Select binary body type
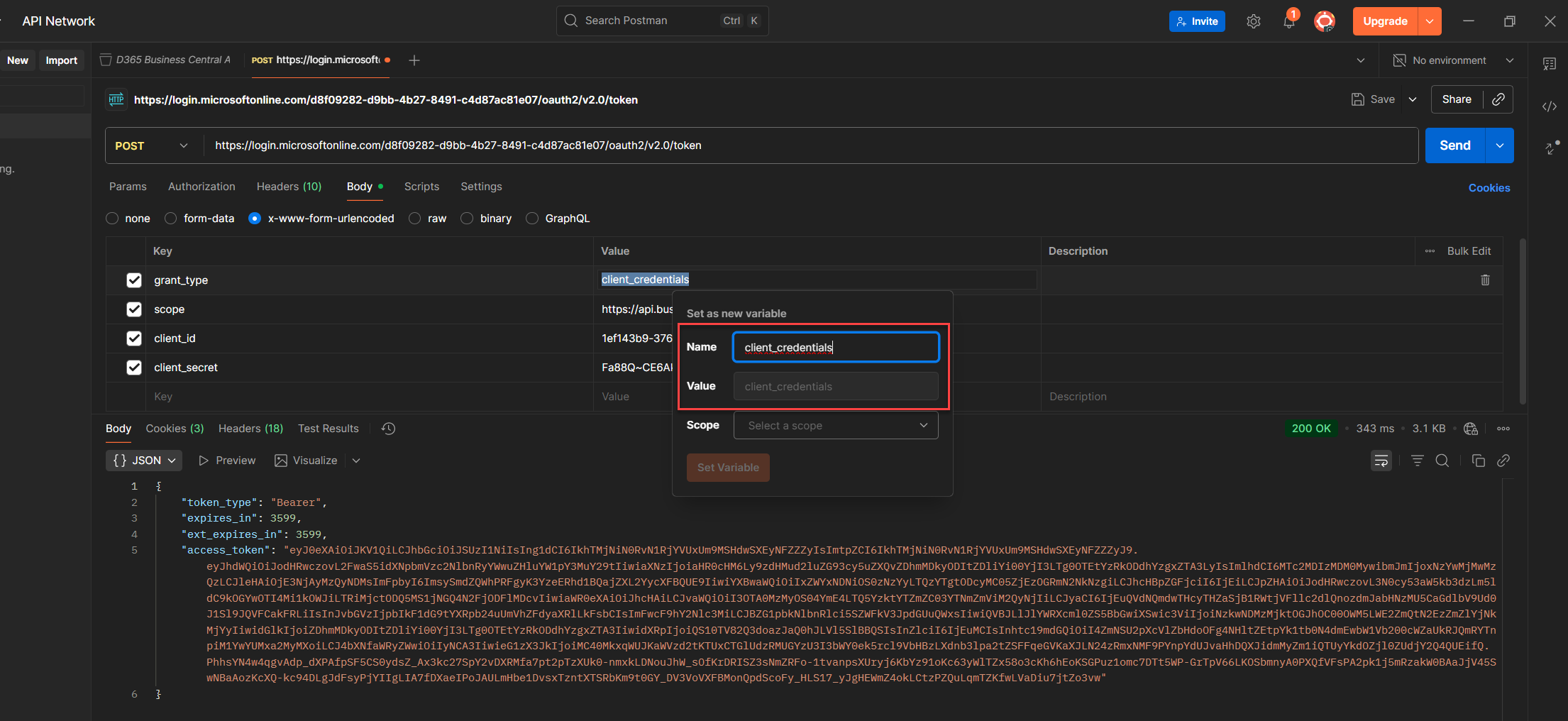The height and width of the screenshot is (721, 1568). pos(467,219)
